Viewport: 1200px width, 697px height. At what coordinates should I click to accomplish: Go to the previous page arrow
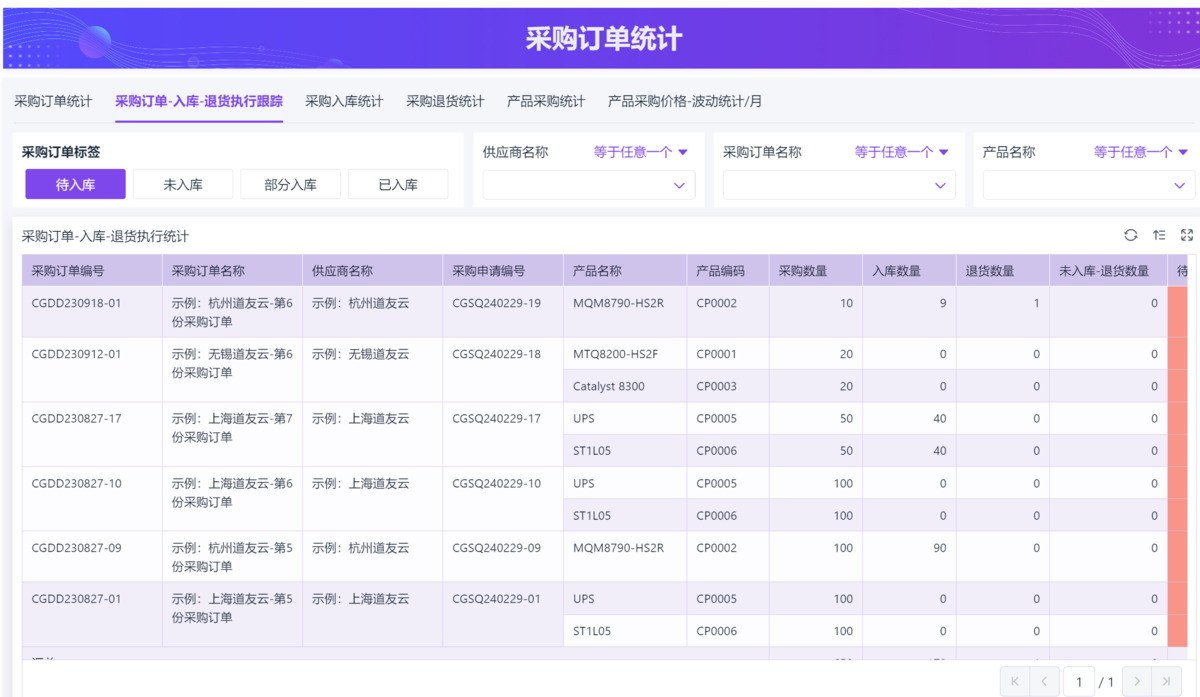tap(1044, 681)
